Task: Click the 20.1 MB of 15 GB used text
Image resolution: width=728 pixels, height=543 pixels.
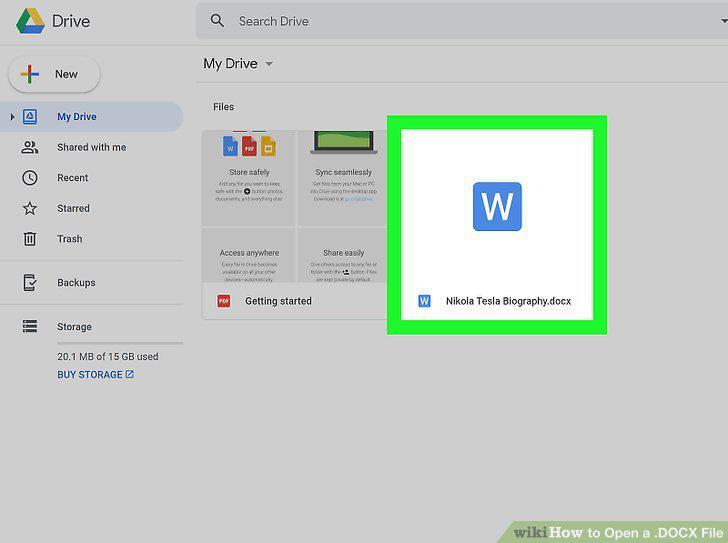Action: 108,356
